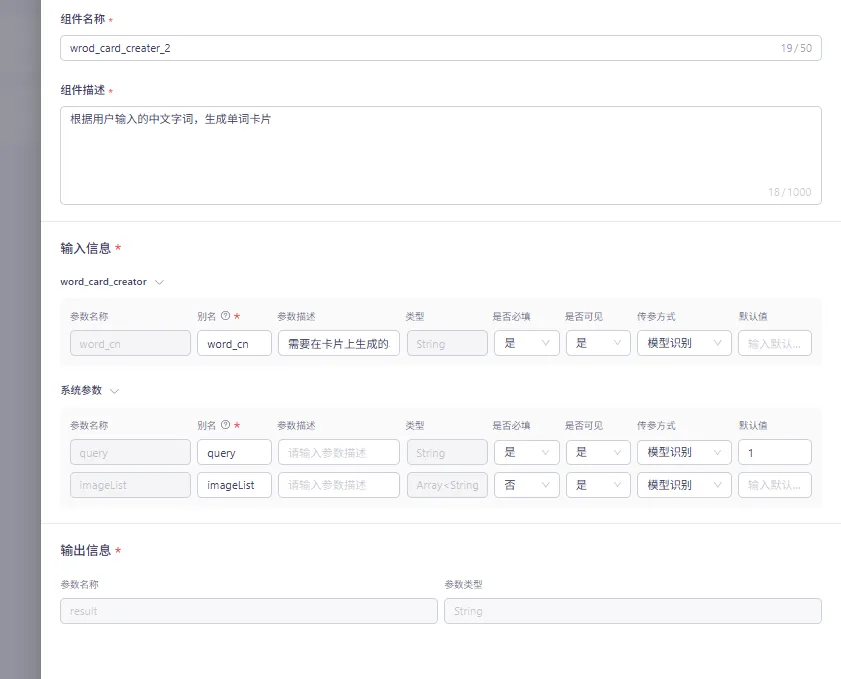Click the output result parameter name field
The width and height of the screenshot is (841, 679).
click(x=249, y=611)
